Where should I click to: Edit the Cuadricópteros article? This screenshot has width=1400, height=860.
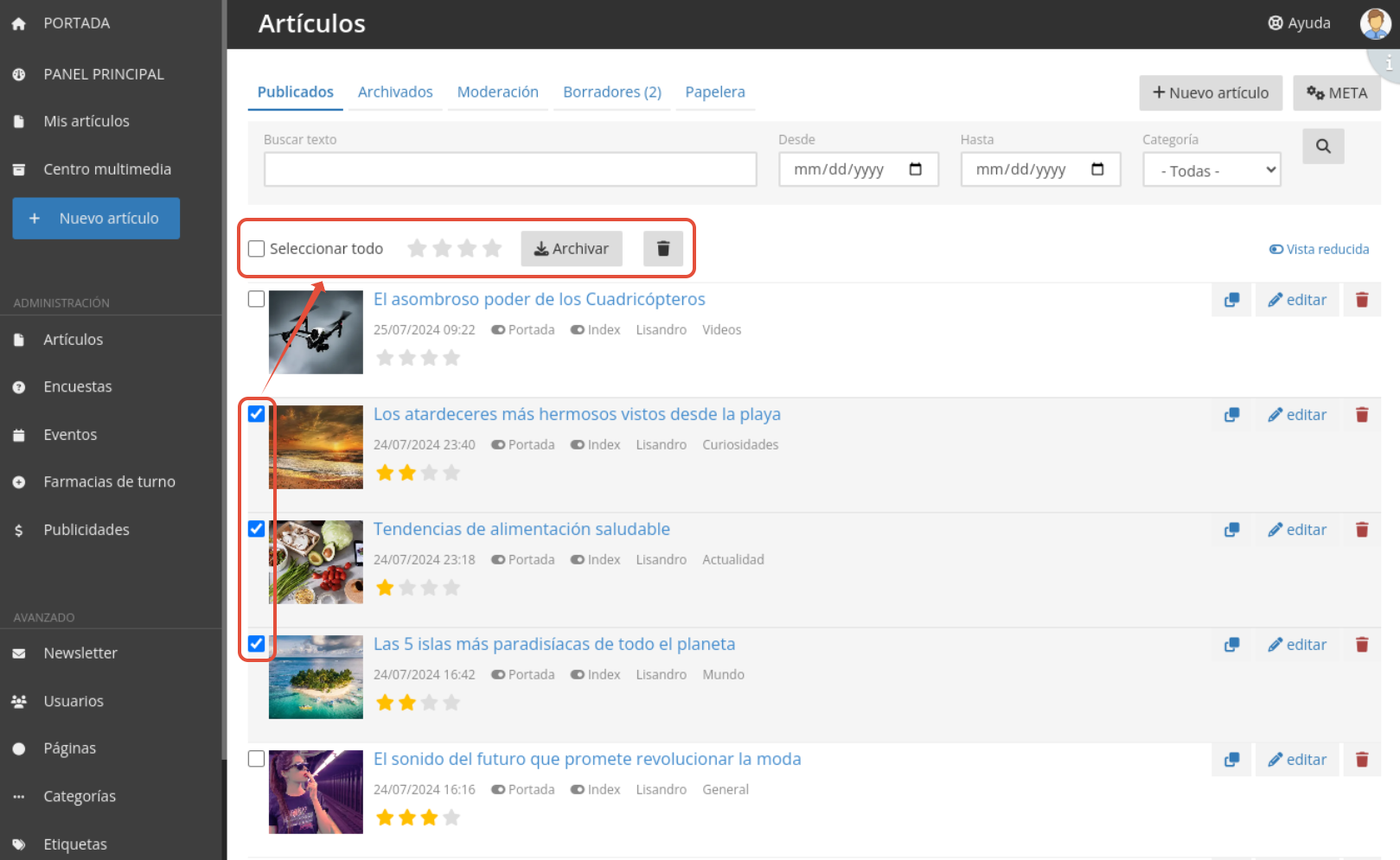[x=1297, y=300]
